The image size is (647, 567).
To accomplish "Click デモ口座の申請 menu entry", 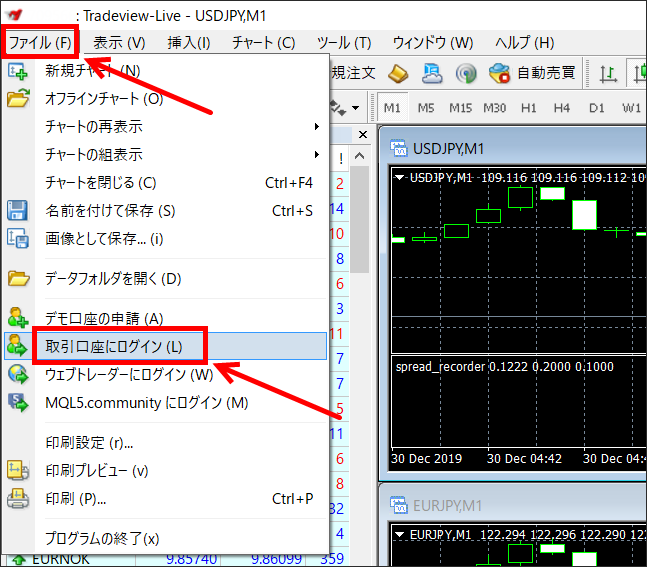I will click(x=104, y=319).
